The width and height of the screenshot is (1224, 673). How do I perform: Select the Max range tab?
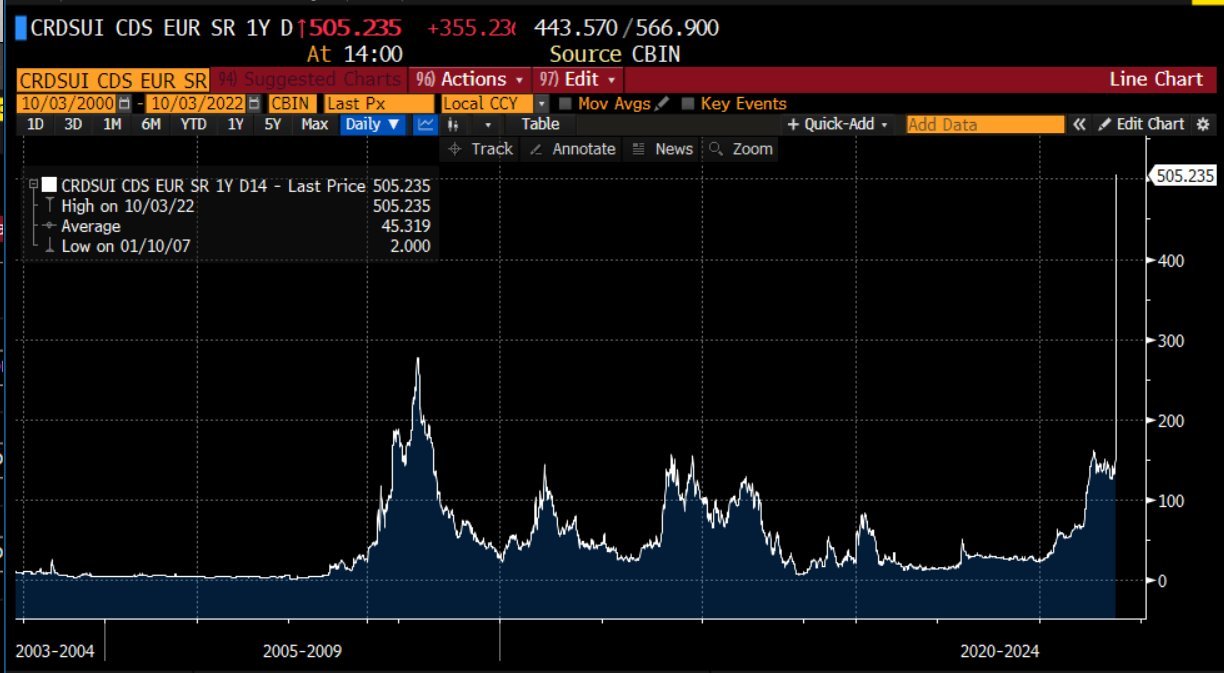(314, 124)
